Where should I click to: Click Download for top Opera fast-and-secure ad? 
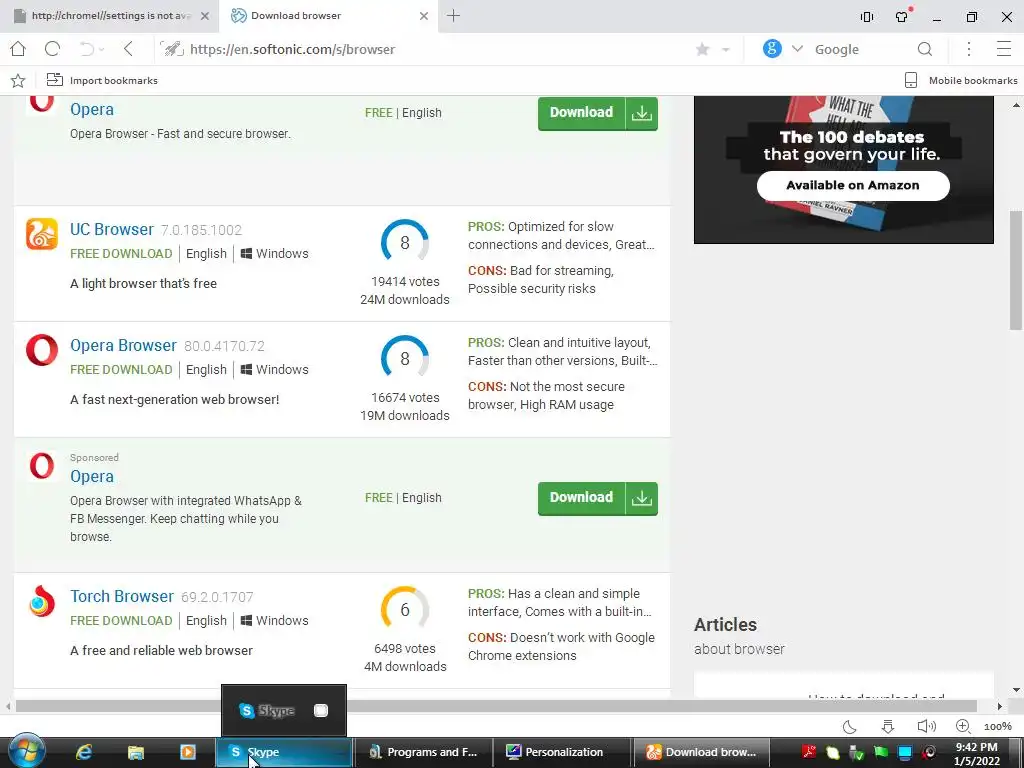[598, 113]
